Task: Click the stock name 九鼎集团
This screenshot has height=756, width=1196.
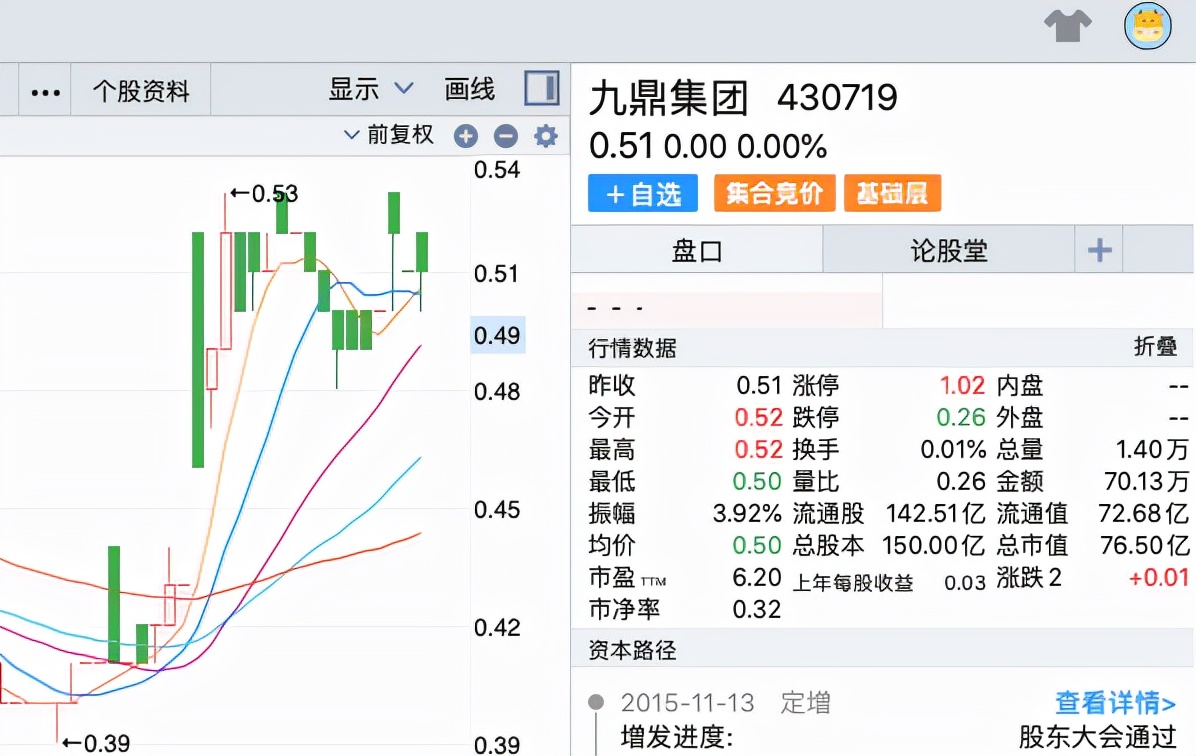Action: (x=669, y=98)
